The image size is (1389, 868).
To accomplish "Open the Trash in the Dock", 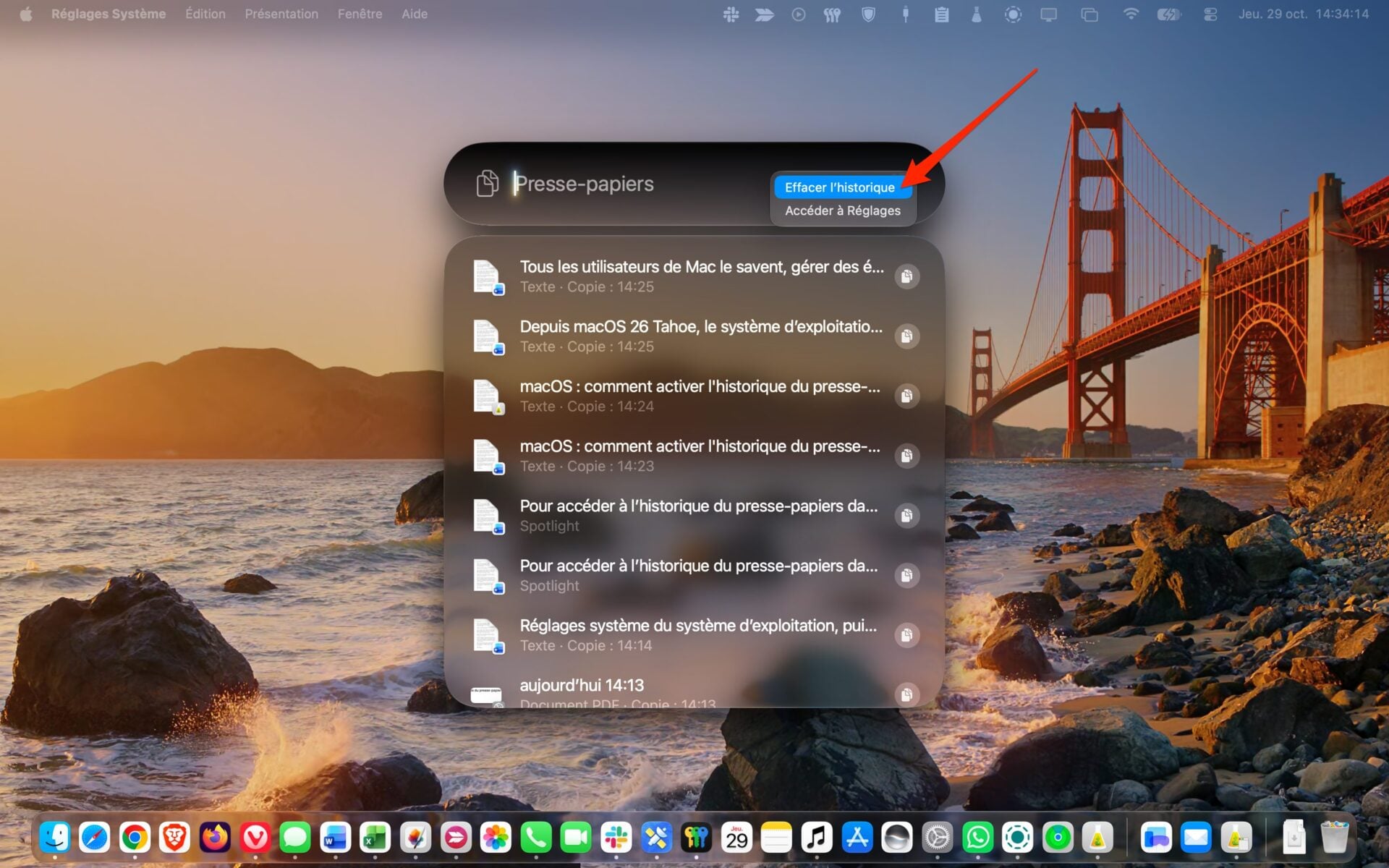I will pos(1334,838).
